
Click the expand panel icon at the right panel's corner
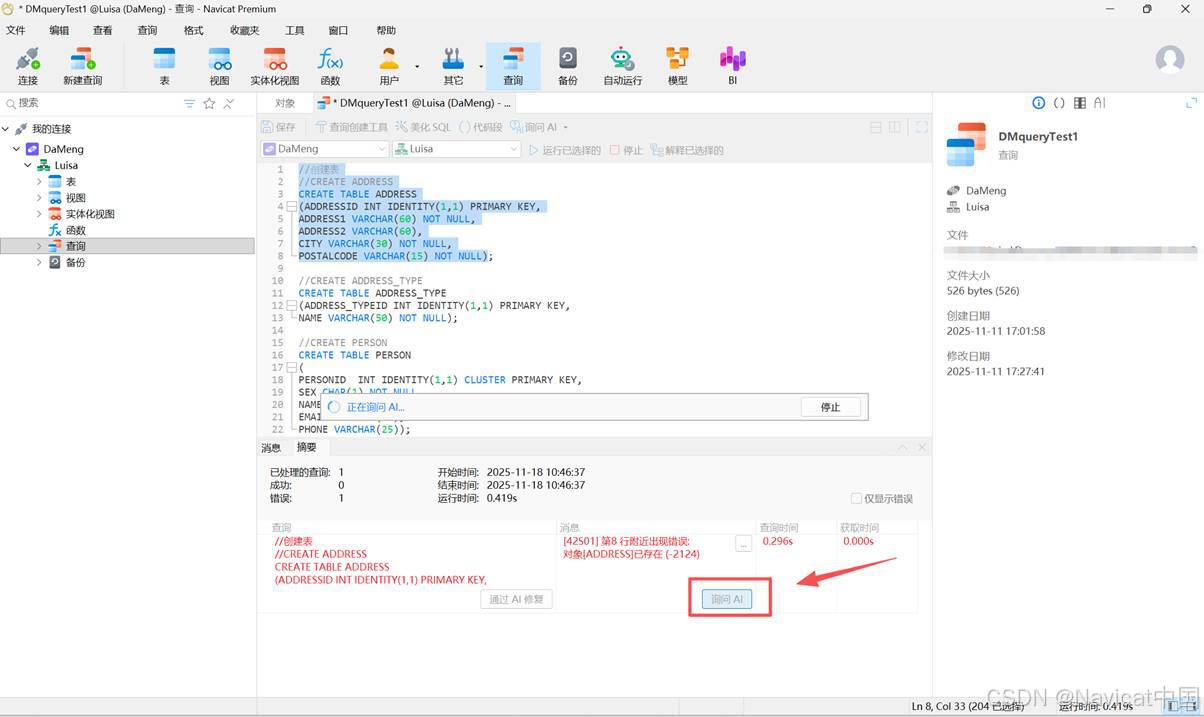click(x=1191, y=103)
